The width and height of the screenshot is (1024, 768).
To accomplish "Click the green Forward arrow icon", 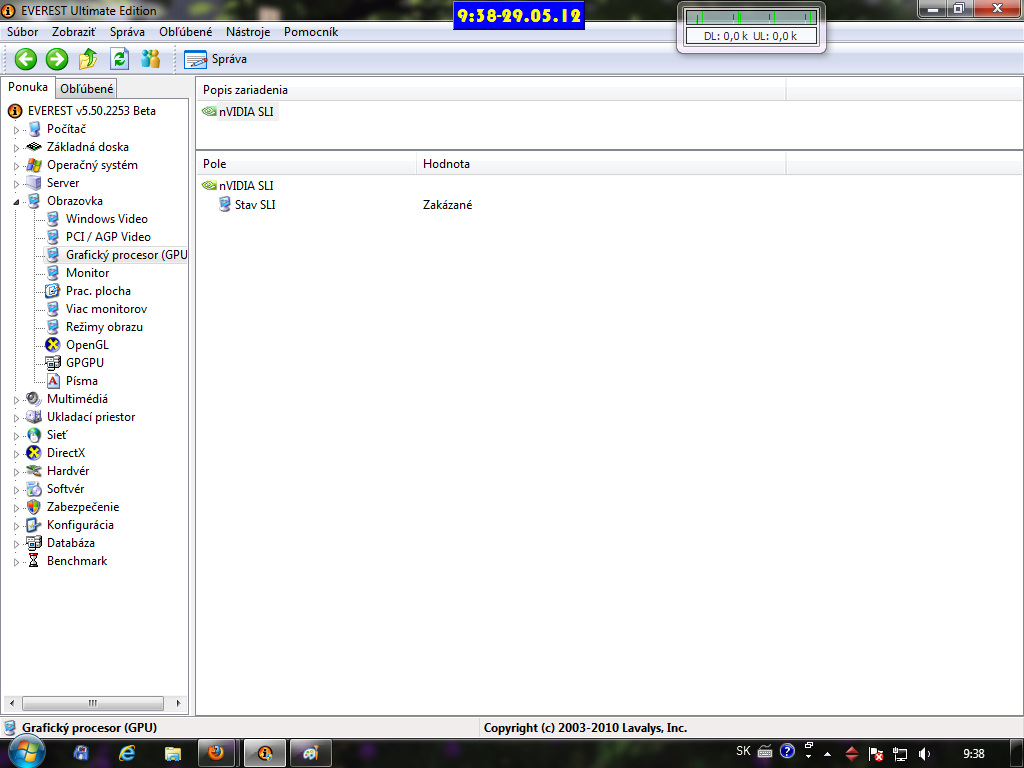I will click(x=57, y=59).
